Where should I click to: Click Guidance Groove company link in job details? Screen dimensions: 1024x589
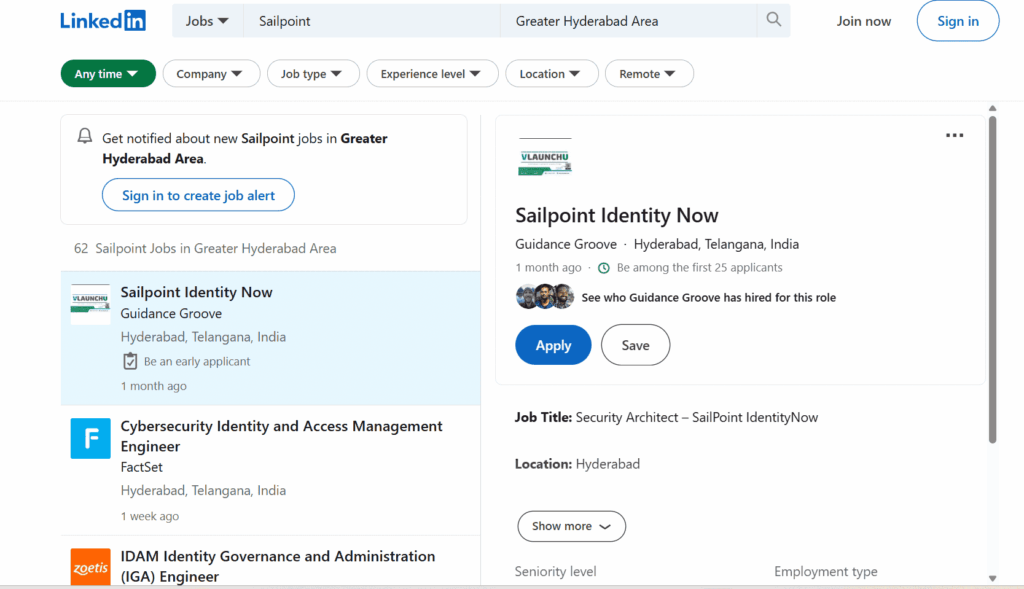pos(566,244)
